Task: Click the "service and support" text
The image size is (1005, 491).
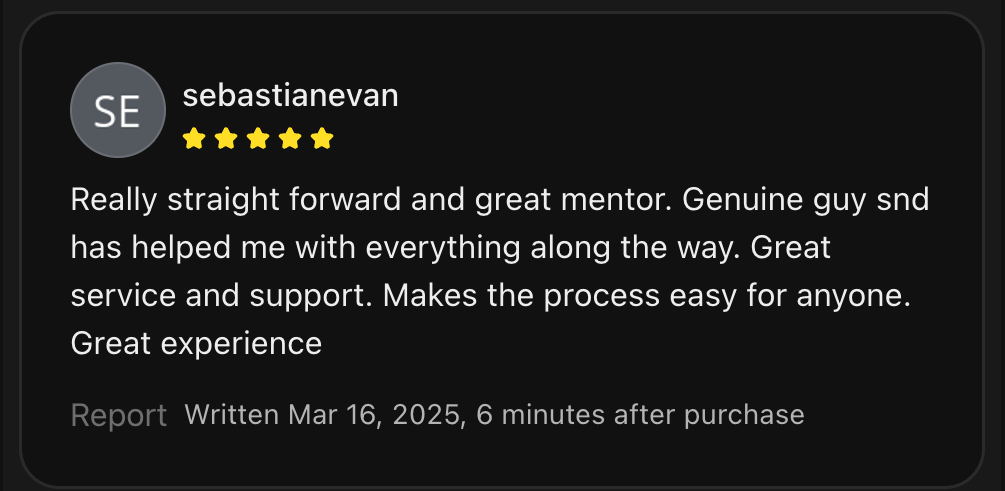Action: pyautogui.click(x=222, y=296)
